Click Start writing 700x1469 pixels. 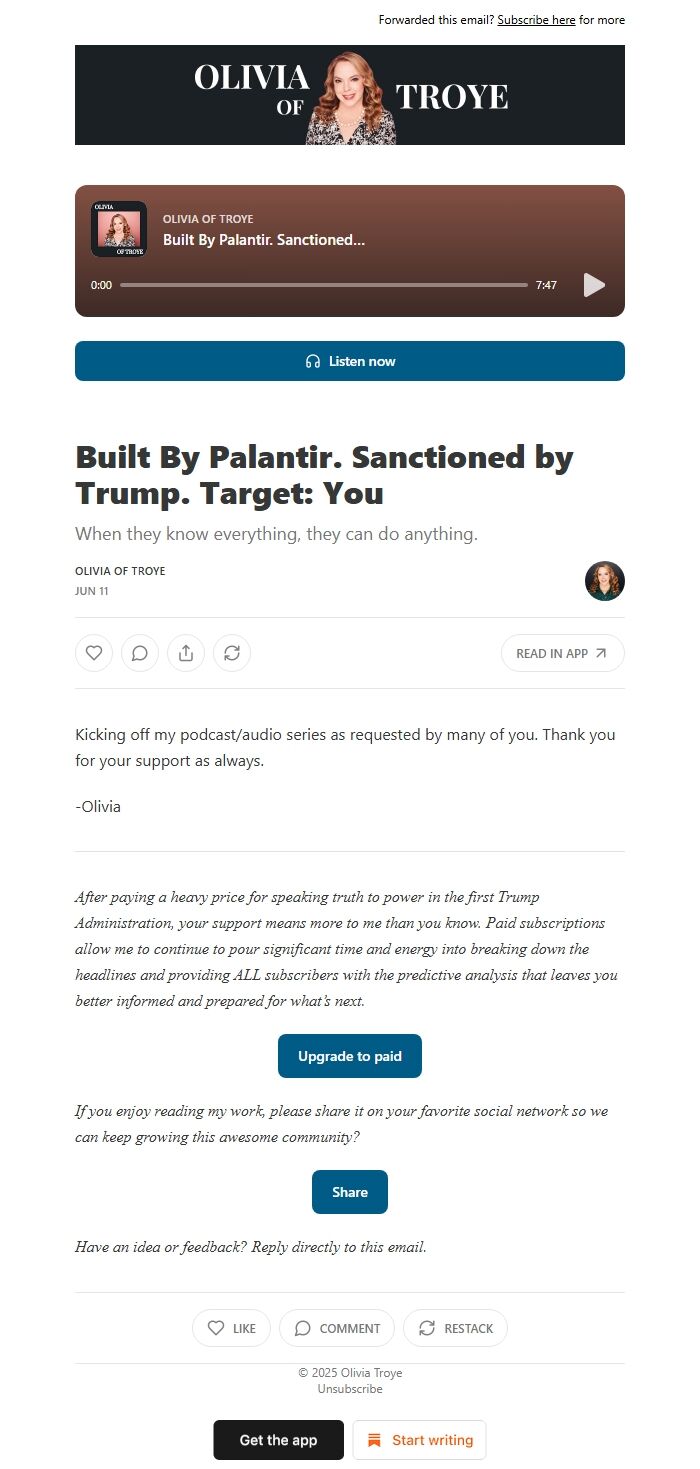click(x=420, y=1440)
